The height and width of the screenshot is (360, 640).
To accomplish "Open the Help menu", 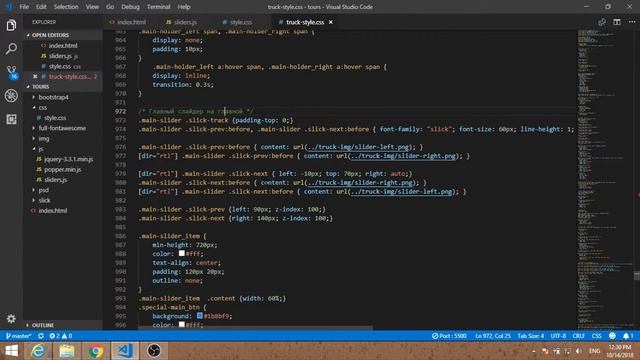I will [184, 7].
